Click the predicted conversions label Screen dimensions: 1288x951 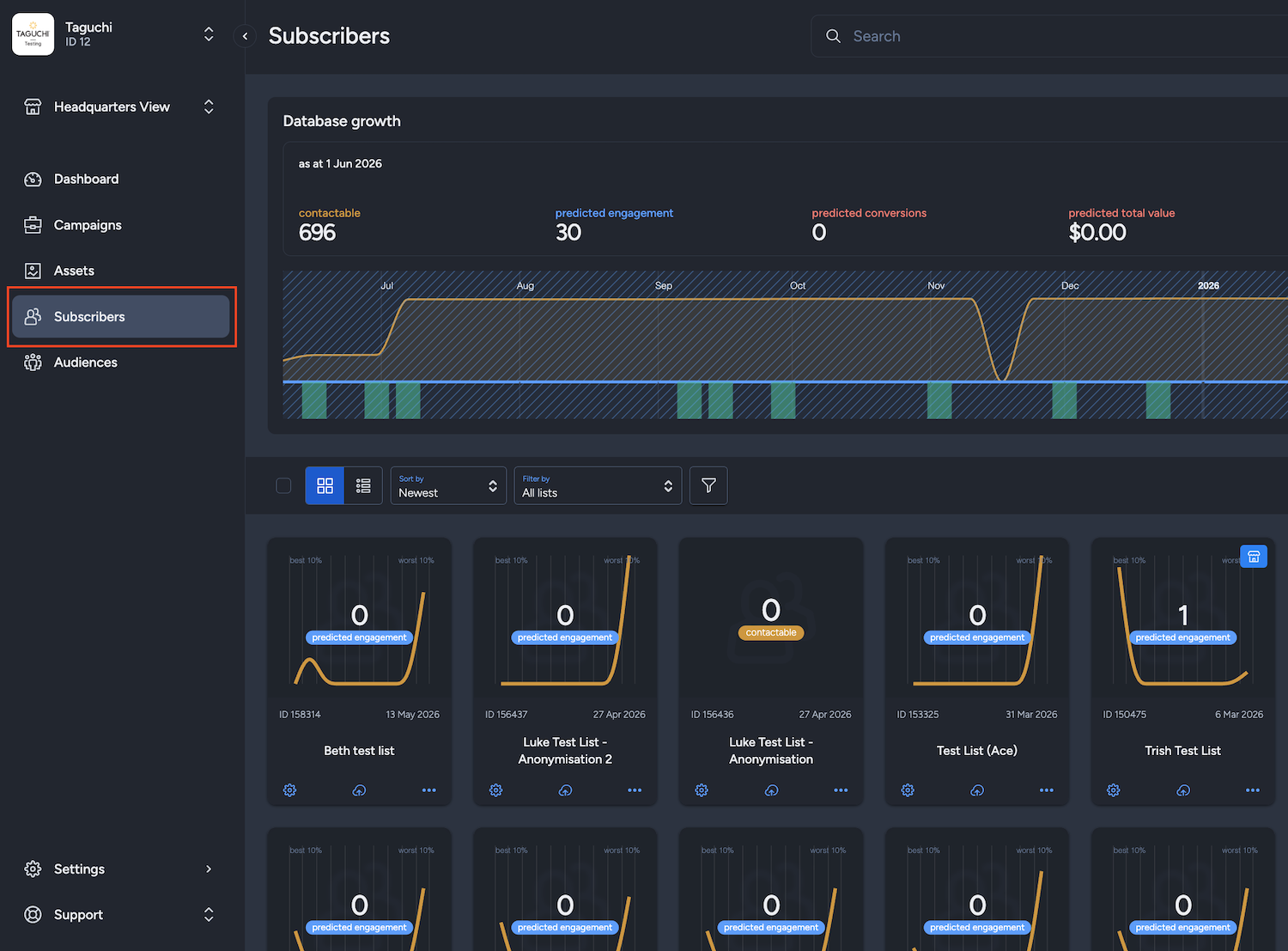click(869, 213)
